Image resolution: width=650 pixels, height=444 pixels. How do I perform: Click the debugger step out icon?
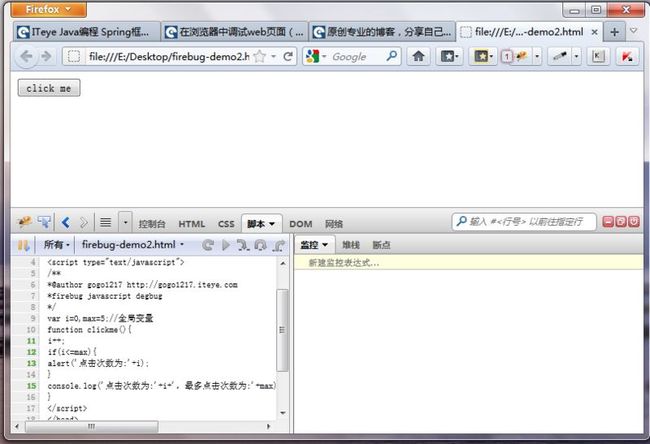tap(279, 245)
